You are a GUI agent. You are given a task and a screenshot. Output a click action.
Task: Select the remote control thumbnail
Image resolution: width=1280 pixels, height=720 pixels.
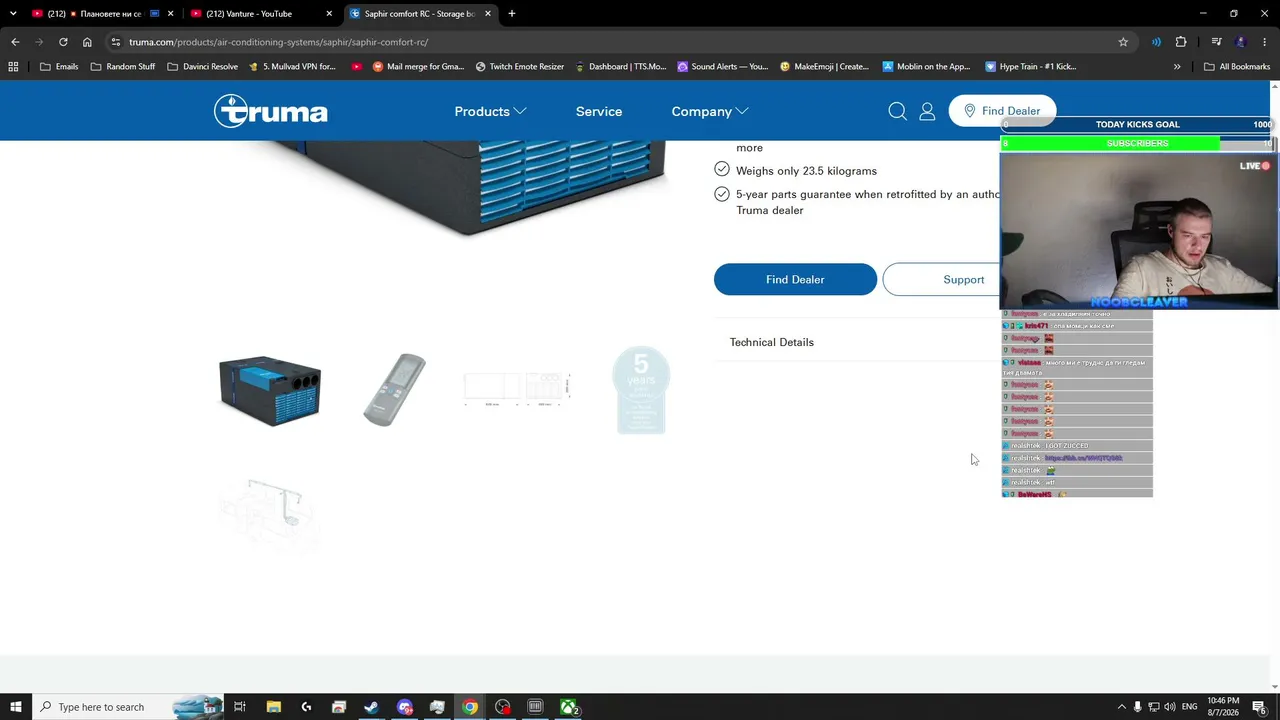[394, 390]
